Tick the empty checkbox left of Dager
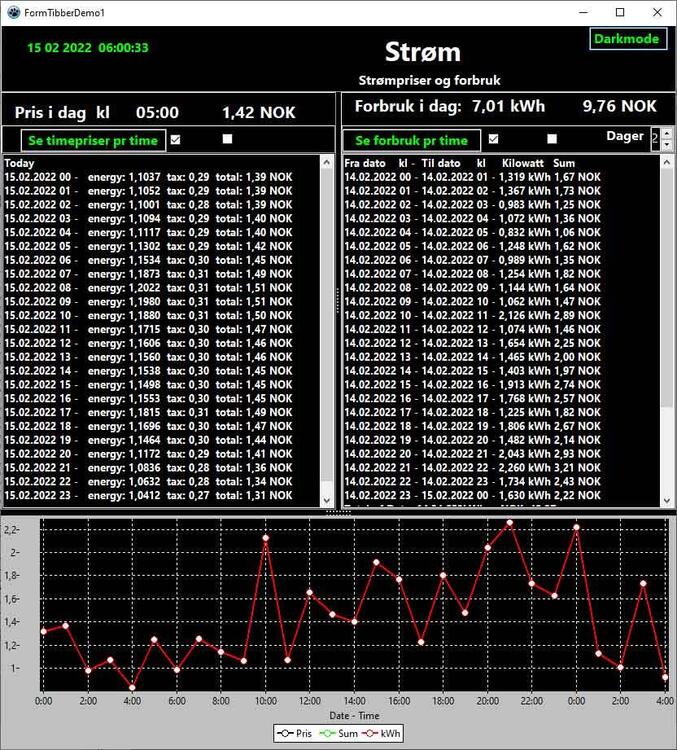677x750 pixels. coord(552,140)
